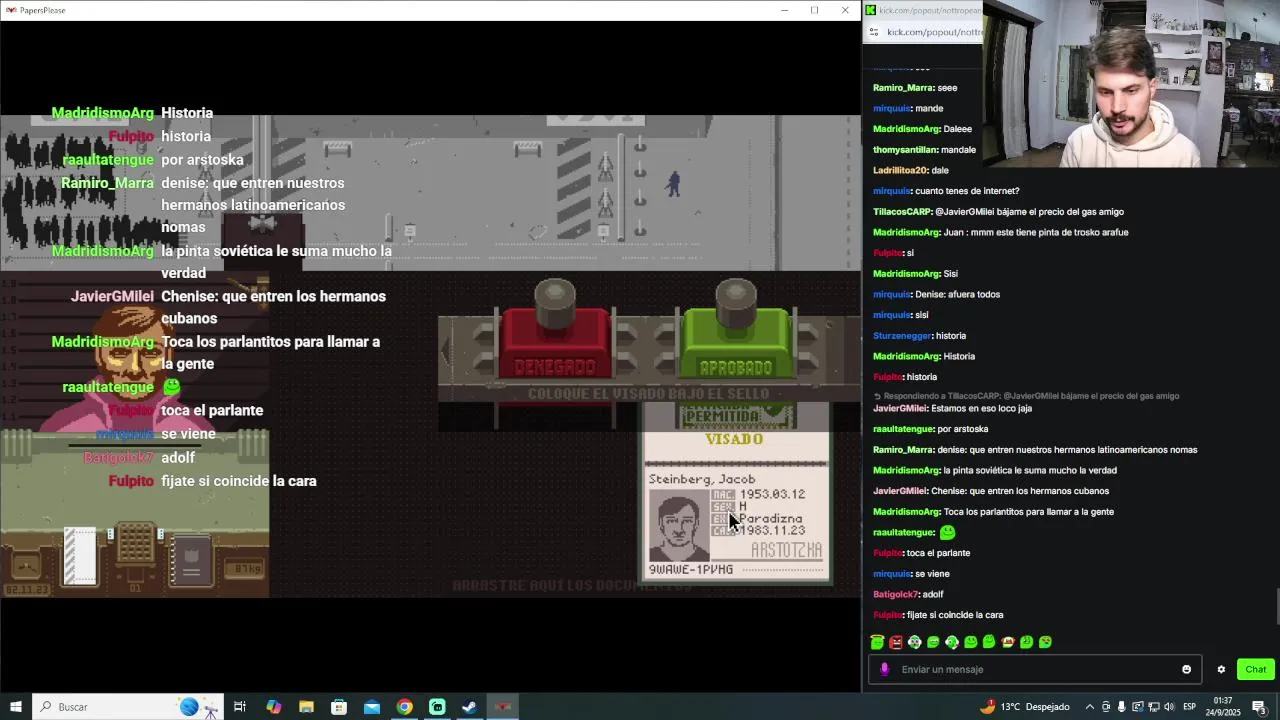Viewport: 1280px width, 720px height.
Task: Click the reply reference to TillacosCARP
Action: coord(1027,396)
